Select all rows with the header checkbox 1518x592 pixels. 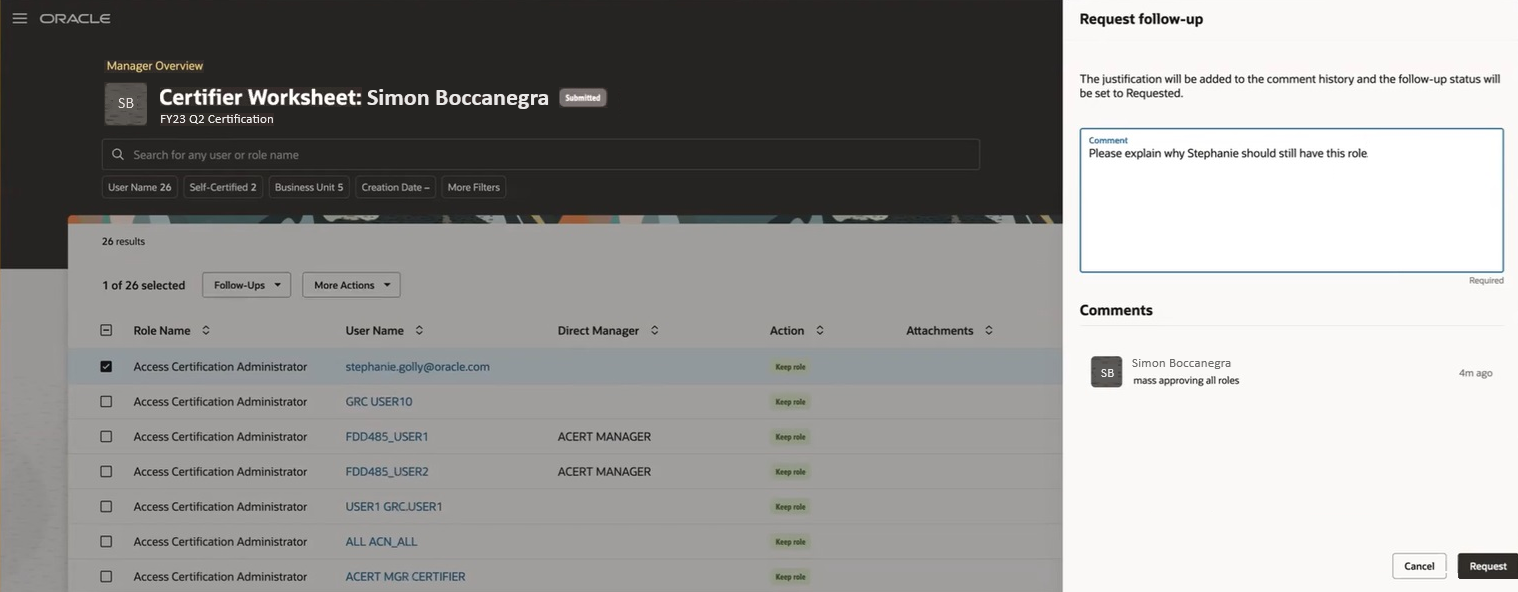click(106, 329)
